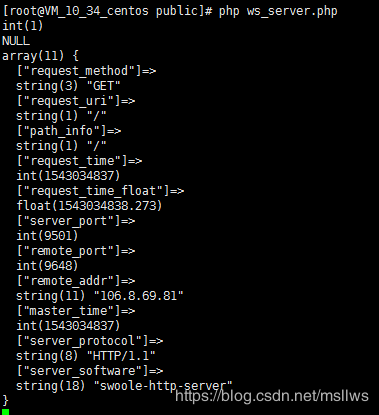Click the "master_time" key line
The height and width of the screenshot is (415, 379).
[76, 311]
